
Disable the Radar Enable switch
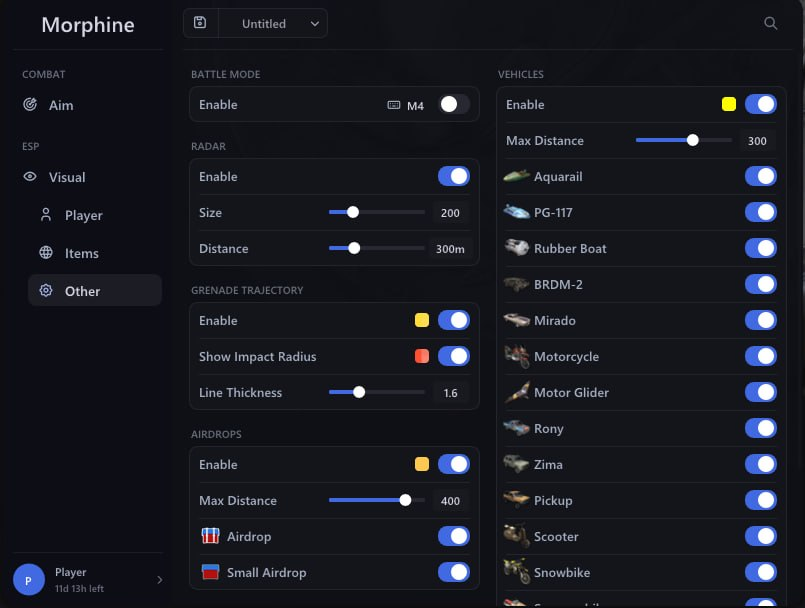(x=454, y=176)
